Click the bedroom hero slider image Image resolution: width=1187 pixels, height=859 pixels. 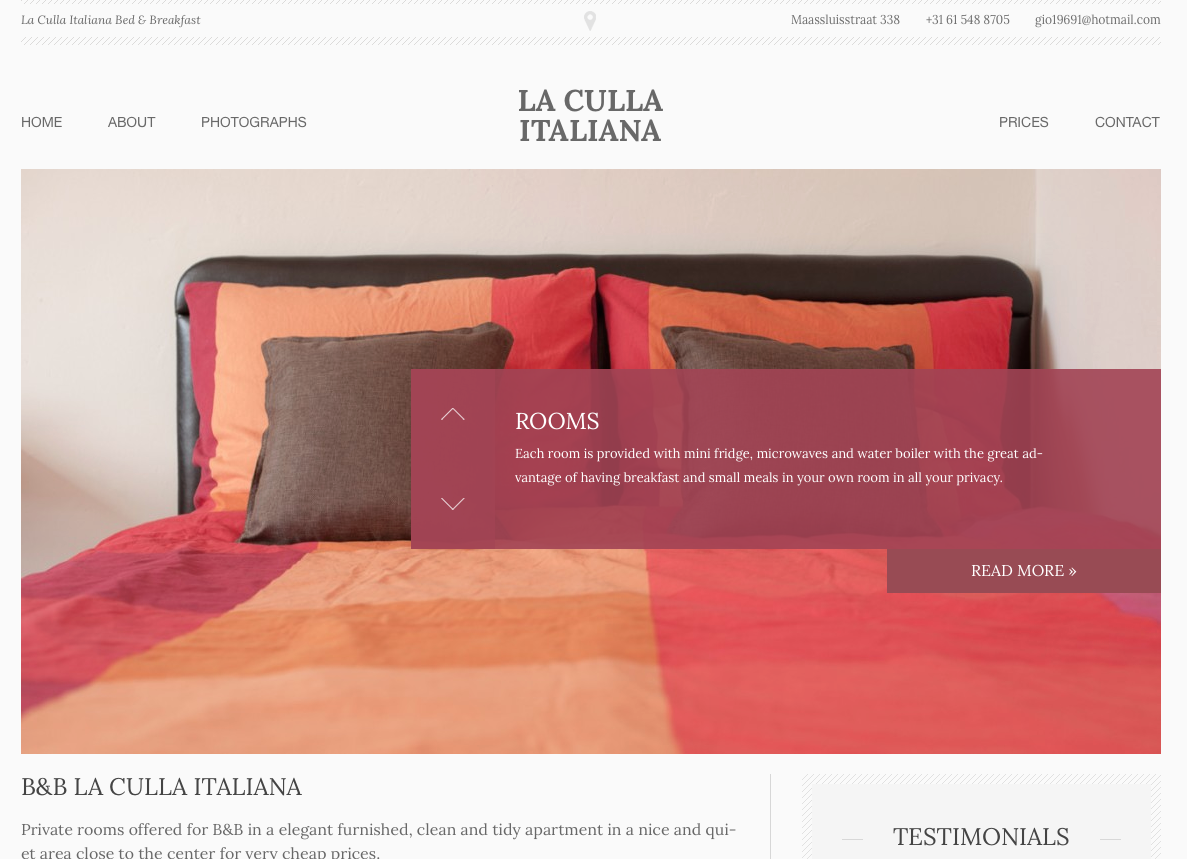216,454
